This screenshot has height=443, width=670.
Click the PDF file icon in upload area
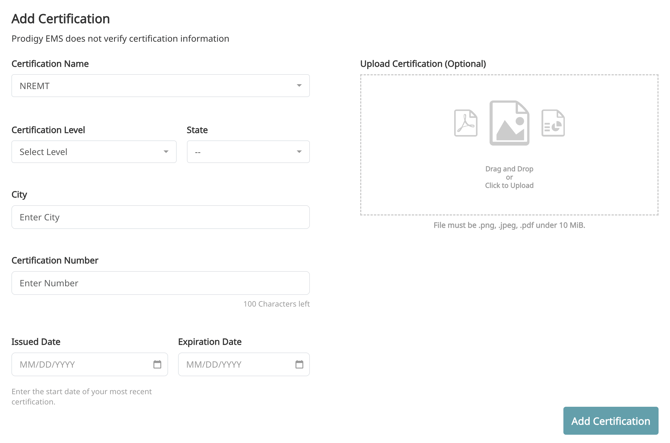tap(466, 123)
